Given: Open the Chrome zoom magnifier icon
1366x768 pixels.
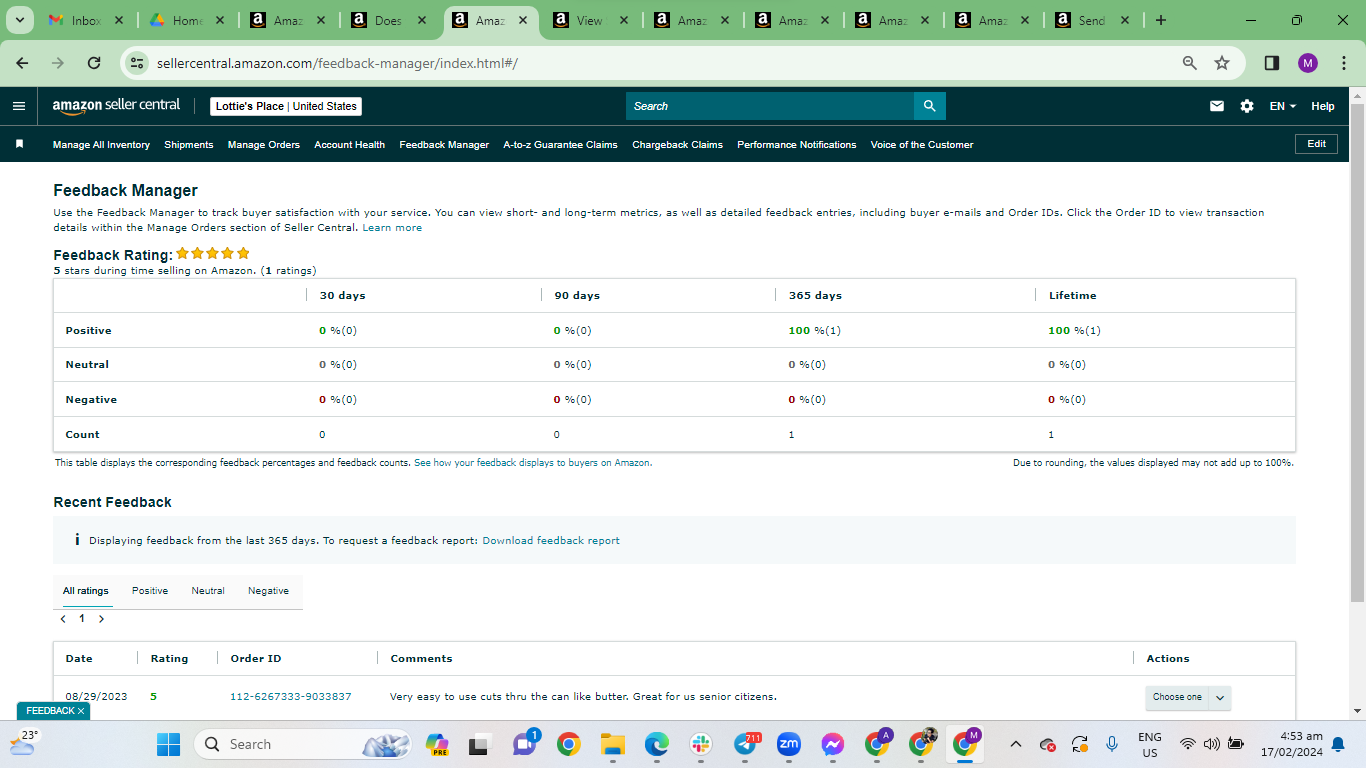Looking at the screenshot, I should point(1190,63).
